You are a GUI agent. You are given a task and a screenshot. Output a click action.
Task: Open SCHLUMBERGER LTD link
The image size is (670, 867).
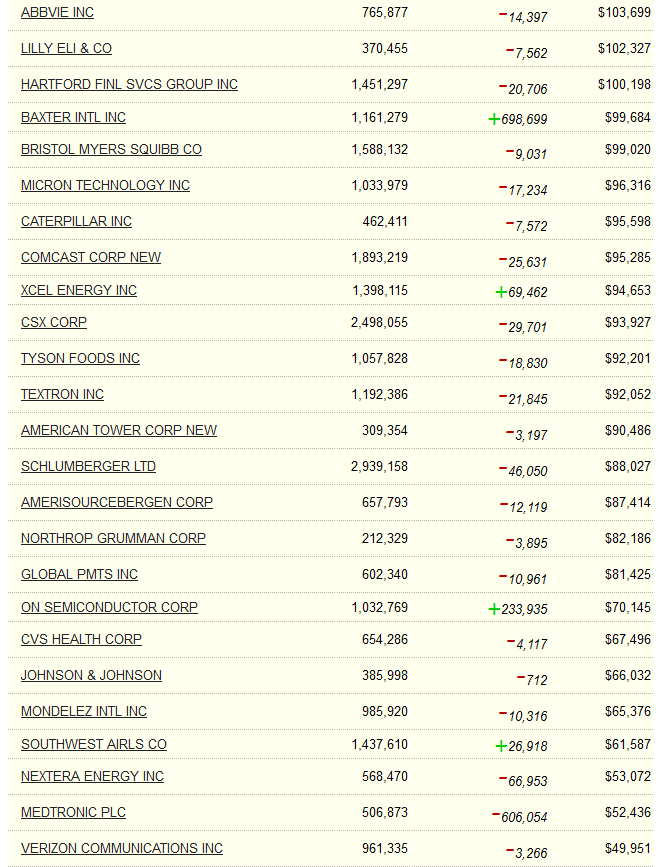pos(88,466)
